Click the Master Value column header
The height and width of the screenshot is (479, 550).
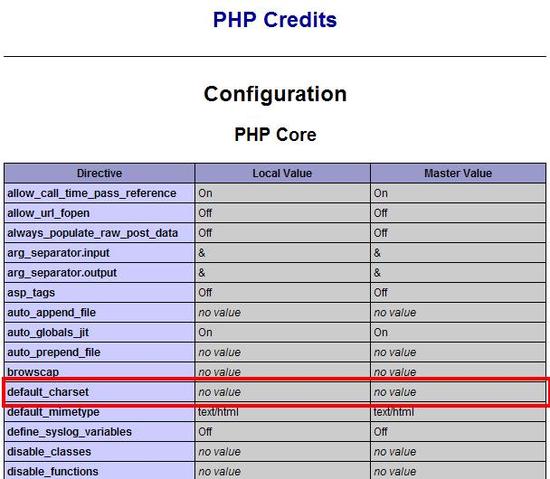click(458, 173)
